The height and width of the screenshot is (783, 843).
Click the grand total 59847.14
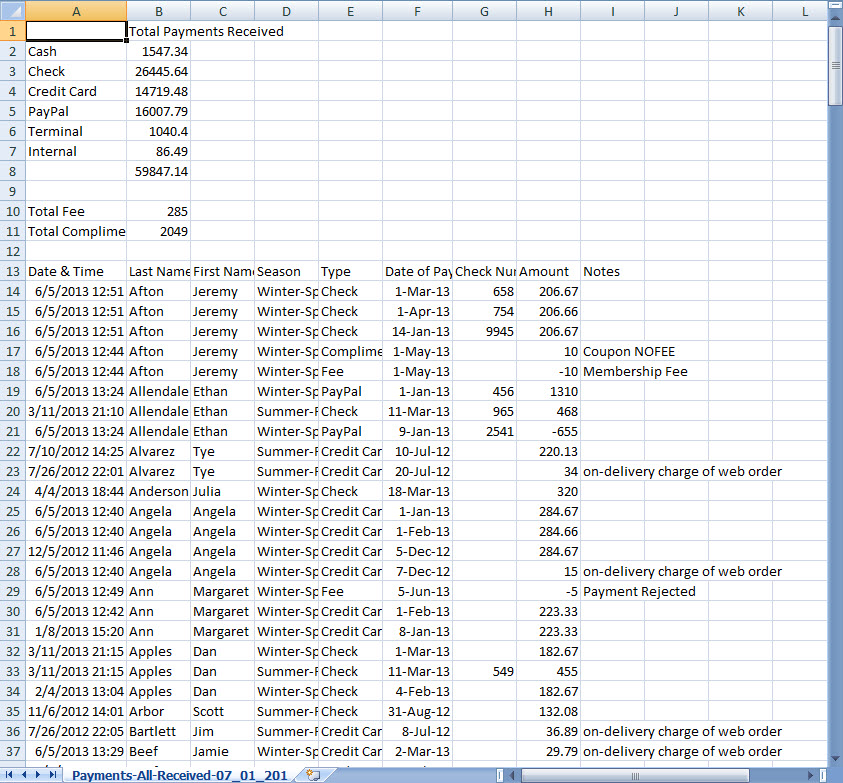pyautogui.click(x=159, y=171)
